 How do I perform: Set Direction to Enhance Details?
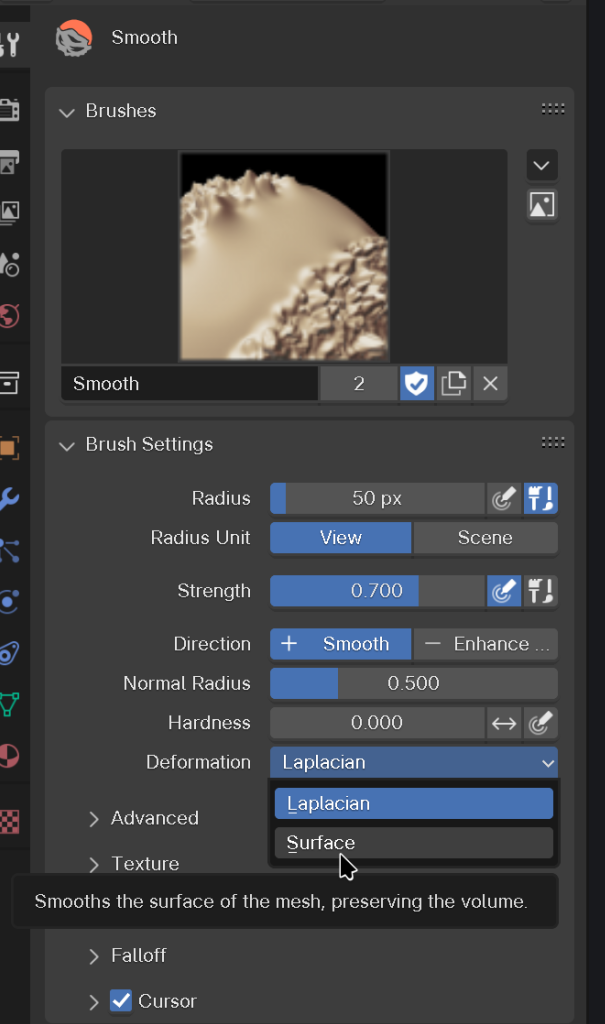pos(485,644)
